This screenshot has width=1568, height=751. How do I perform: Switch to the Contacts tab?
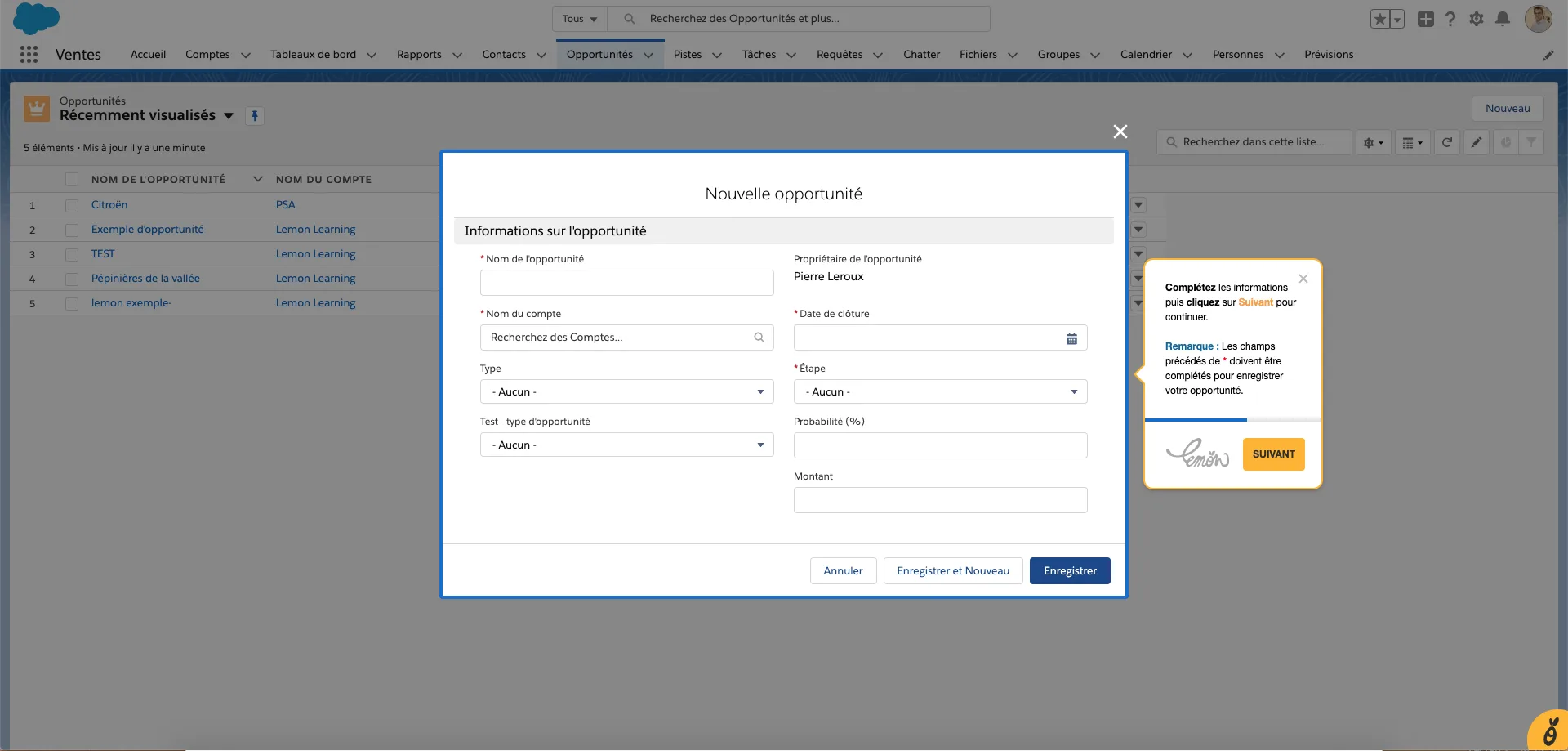pos(504,55)
